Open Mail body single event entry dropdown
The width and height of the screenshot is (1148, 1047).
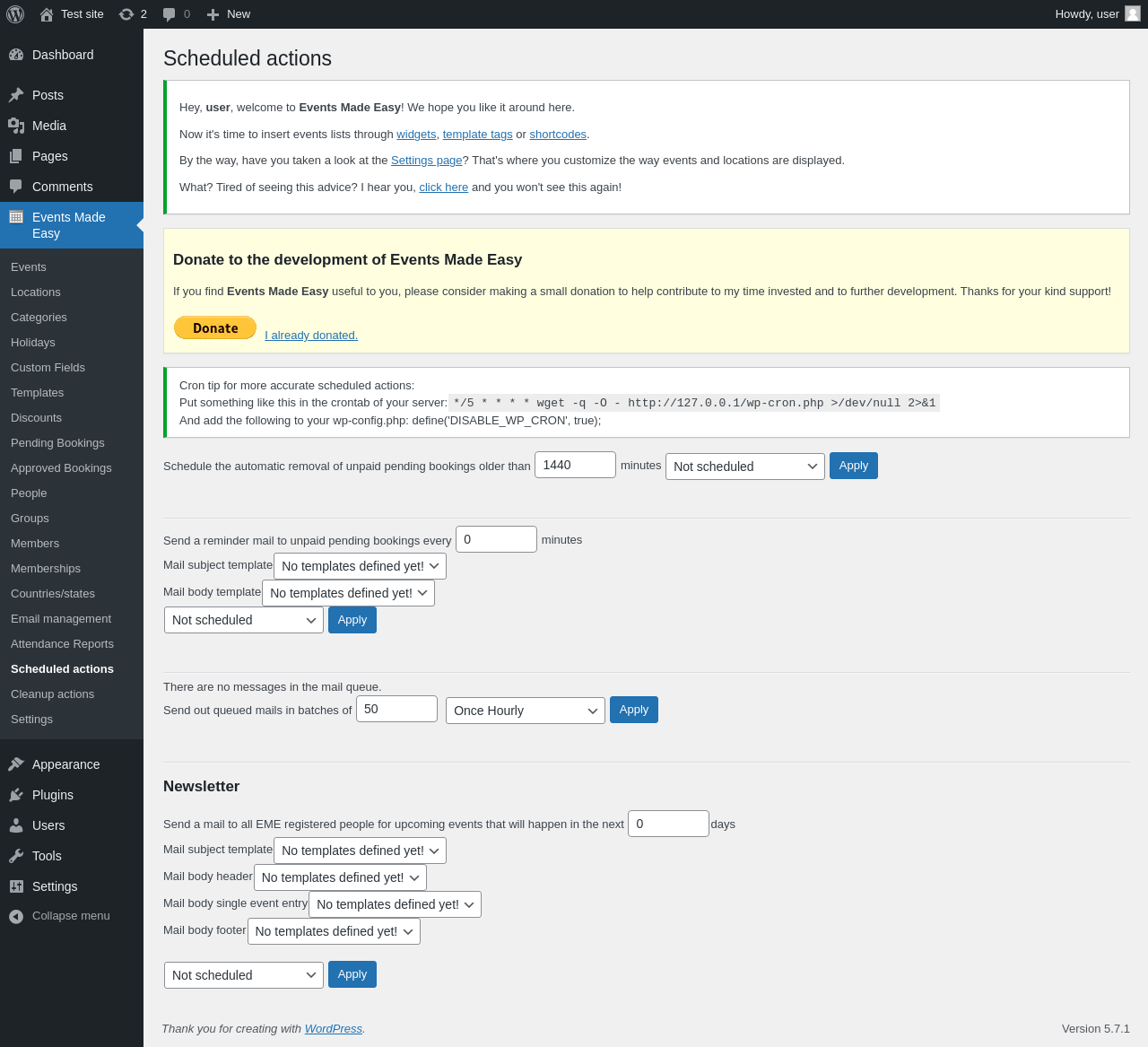[x=395, y=904]
